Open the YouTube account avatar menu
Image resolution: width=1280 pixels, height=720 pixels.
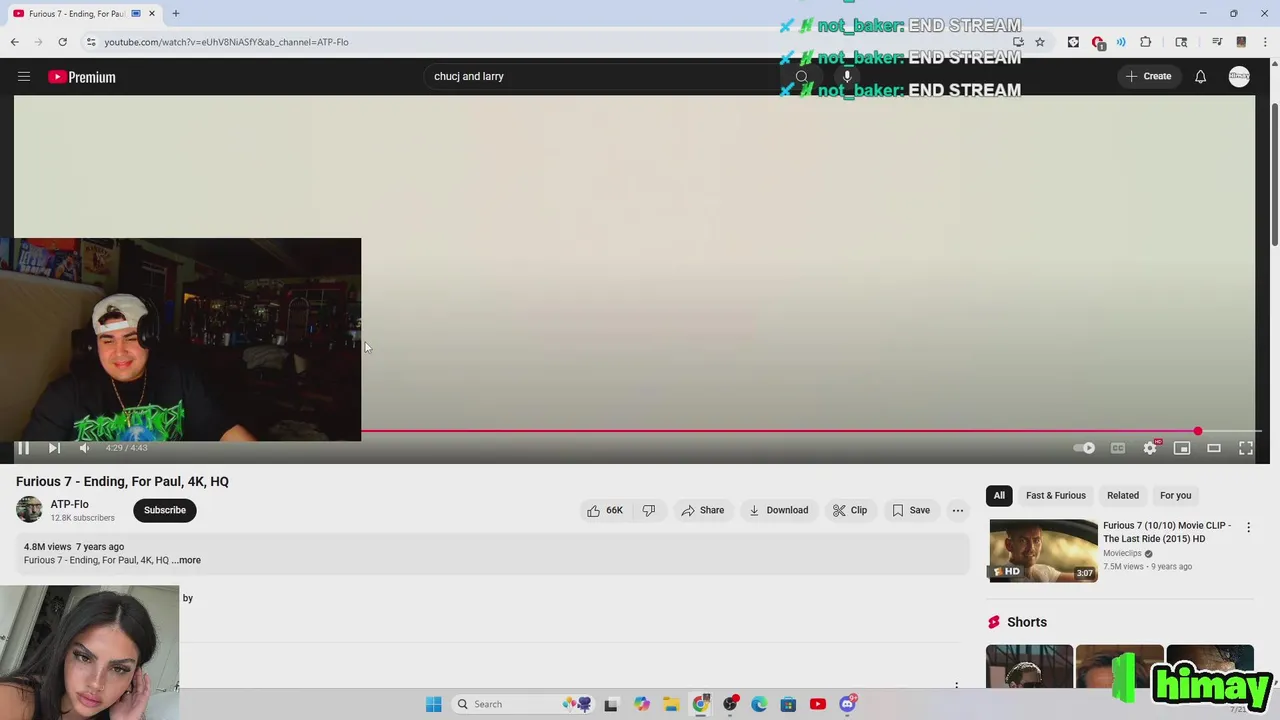pos(1239,76)
